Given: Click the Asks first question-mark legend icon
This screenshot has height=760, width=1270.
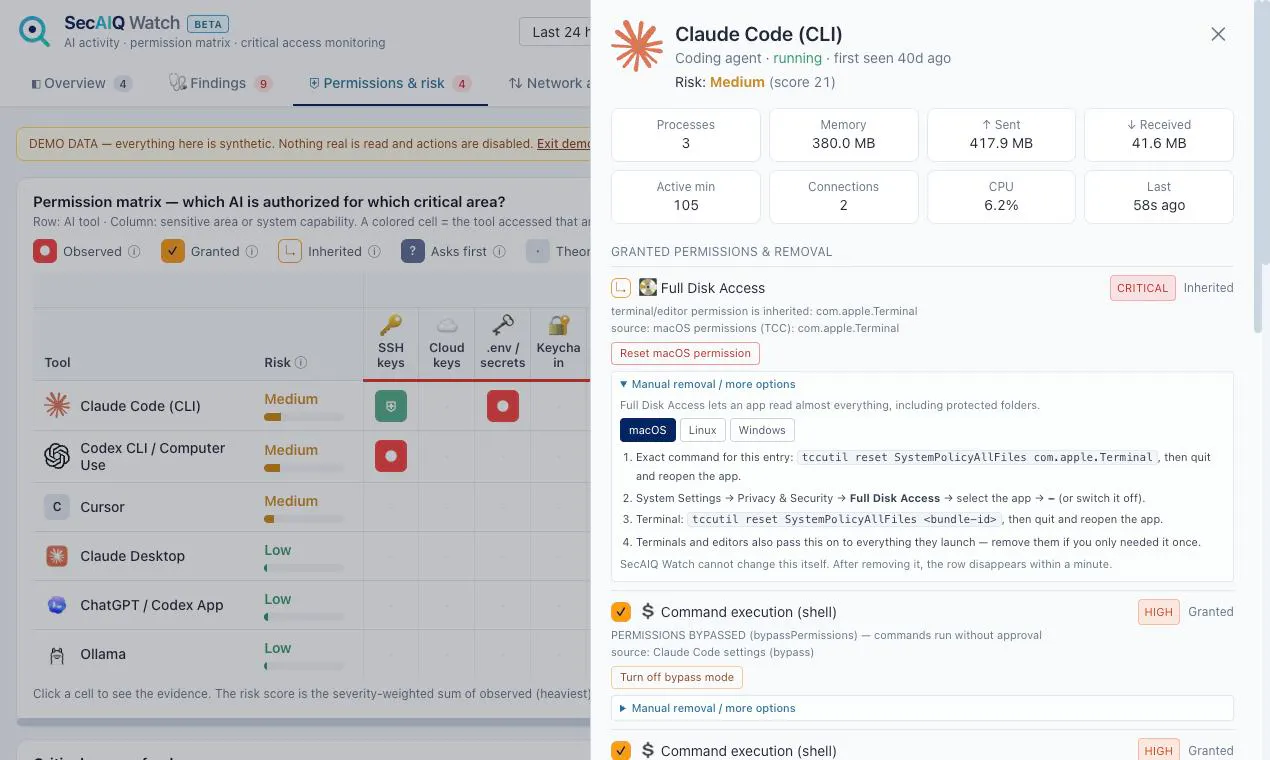Looking at the screenshot, I should tap(413, 251).
